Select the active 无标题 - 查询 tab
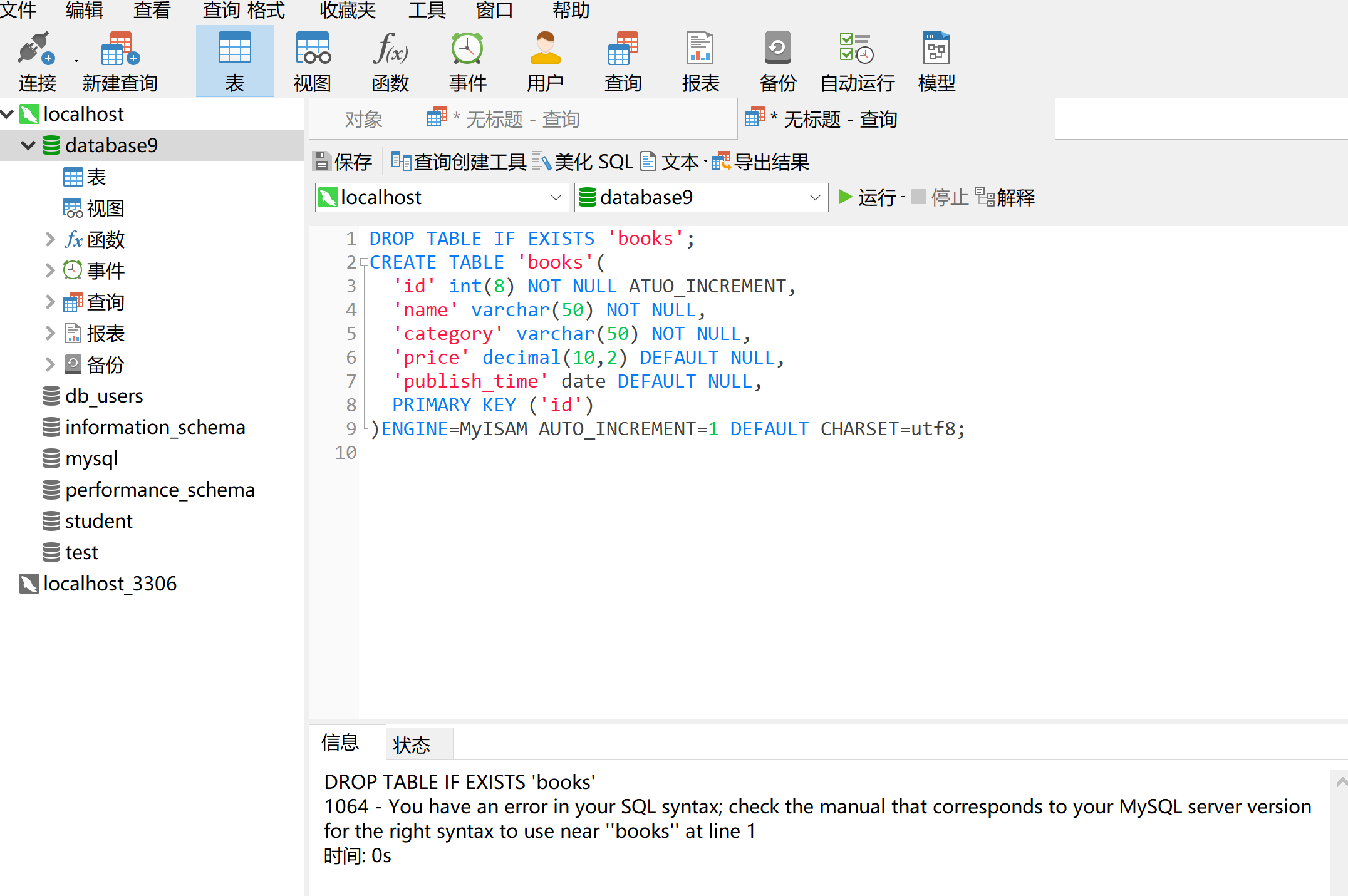Image resolution: width=1348 pixels, height=896 pixels. pos(896,119)
